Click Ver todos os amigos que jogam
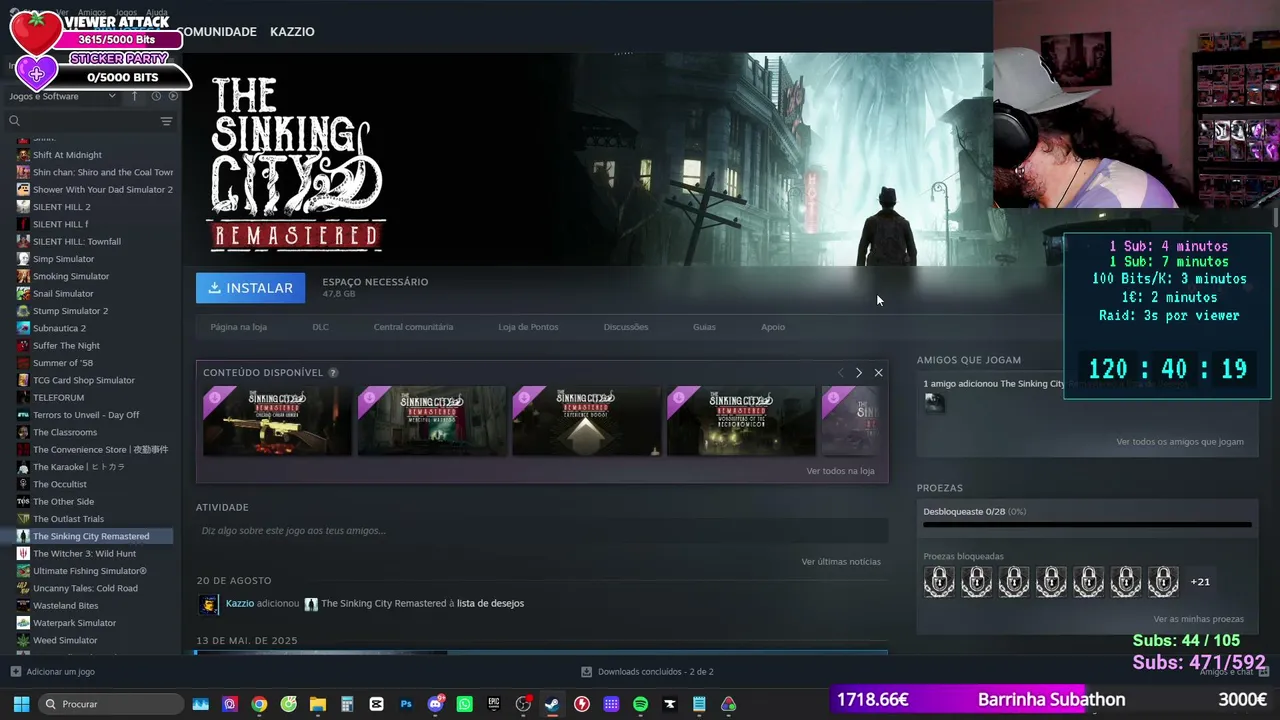The height and width of the screenshot is (720, 1280). [x=1180, y=442]
